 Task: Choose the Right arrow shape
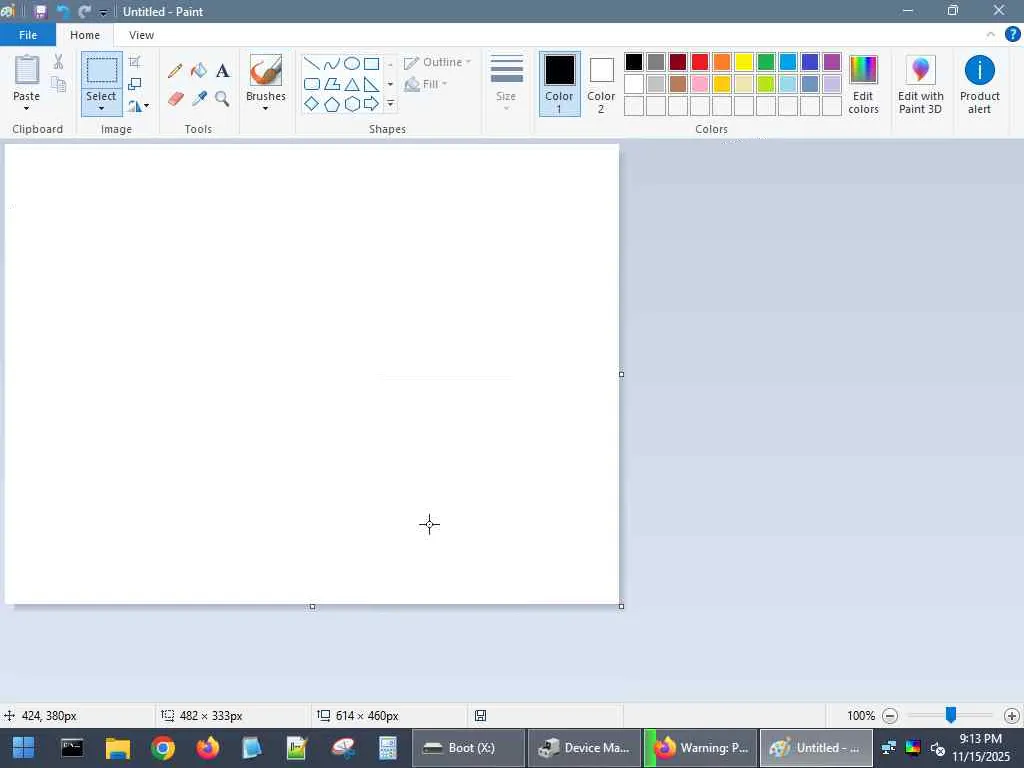(372, 104)
